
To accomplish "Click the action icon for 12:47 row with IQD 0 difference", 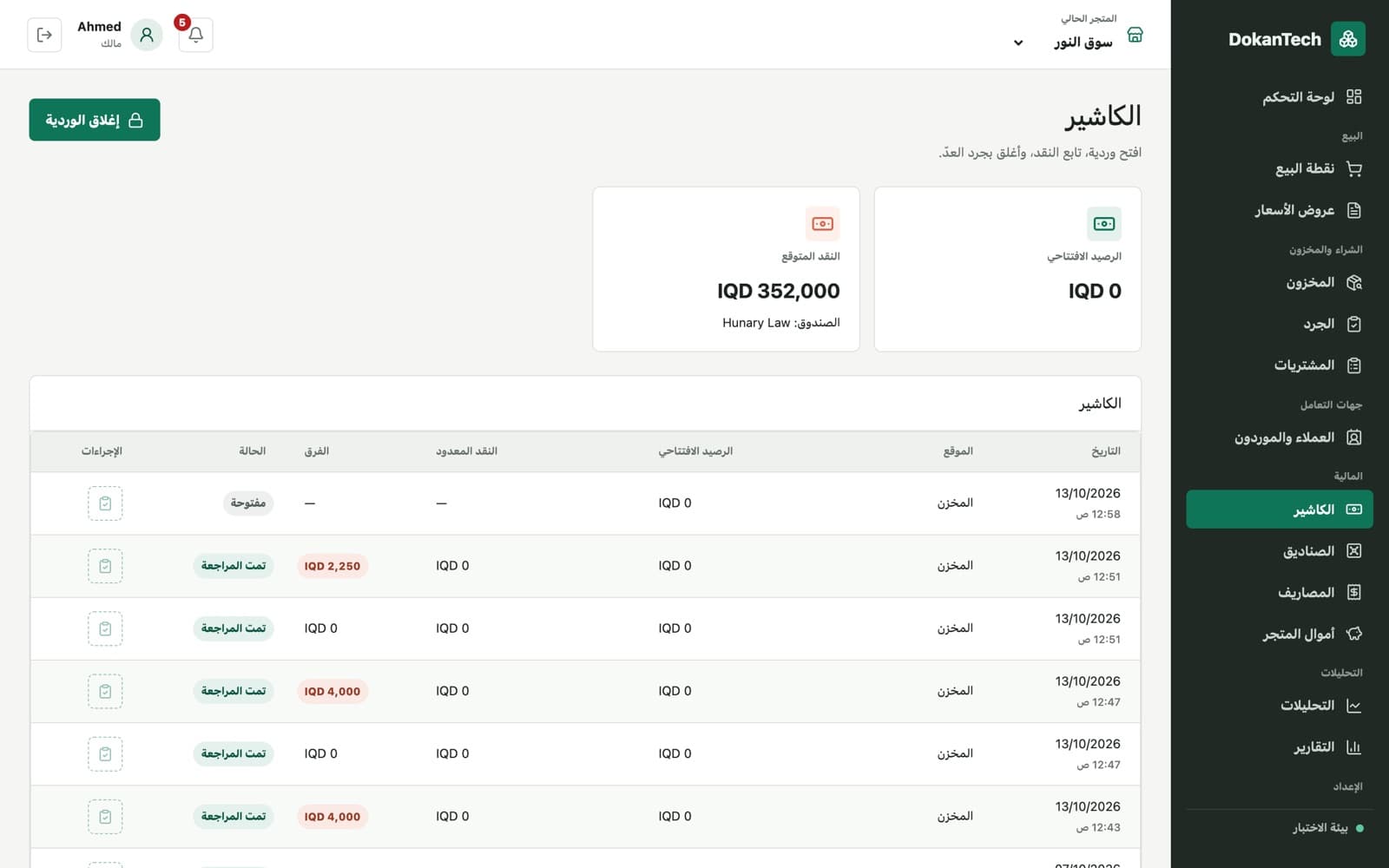I will pos(105,754).
